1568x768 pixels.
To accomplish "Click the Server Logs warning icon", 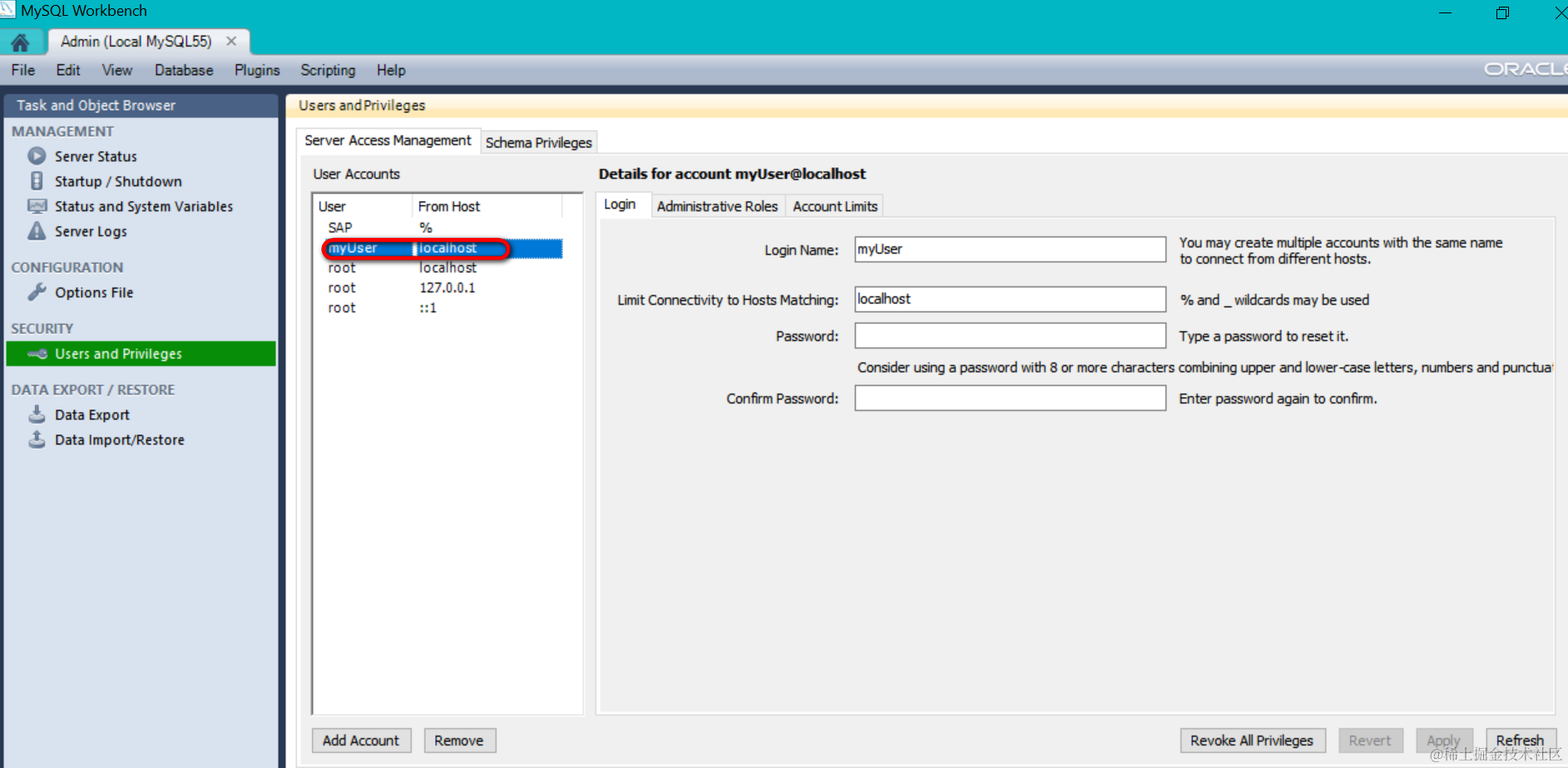I will point(37,230).
